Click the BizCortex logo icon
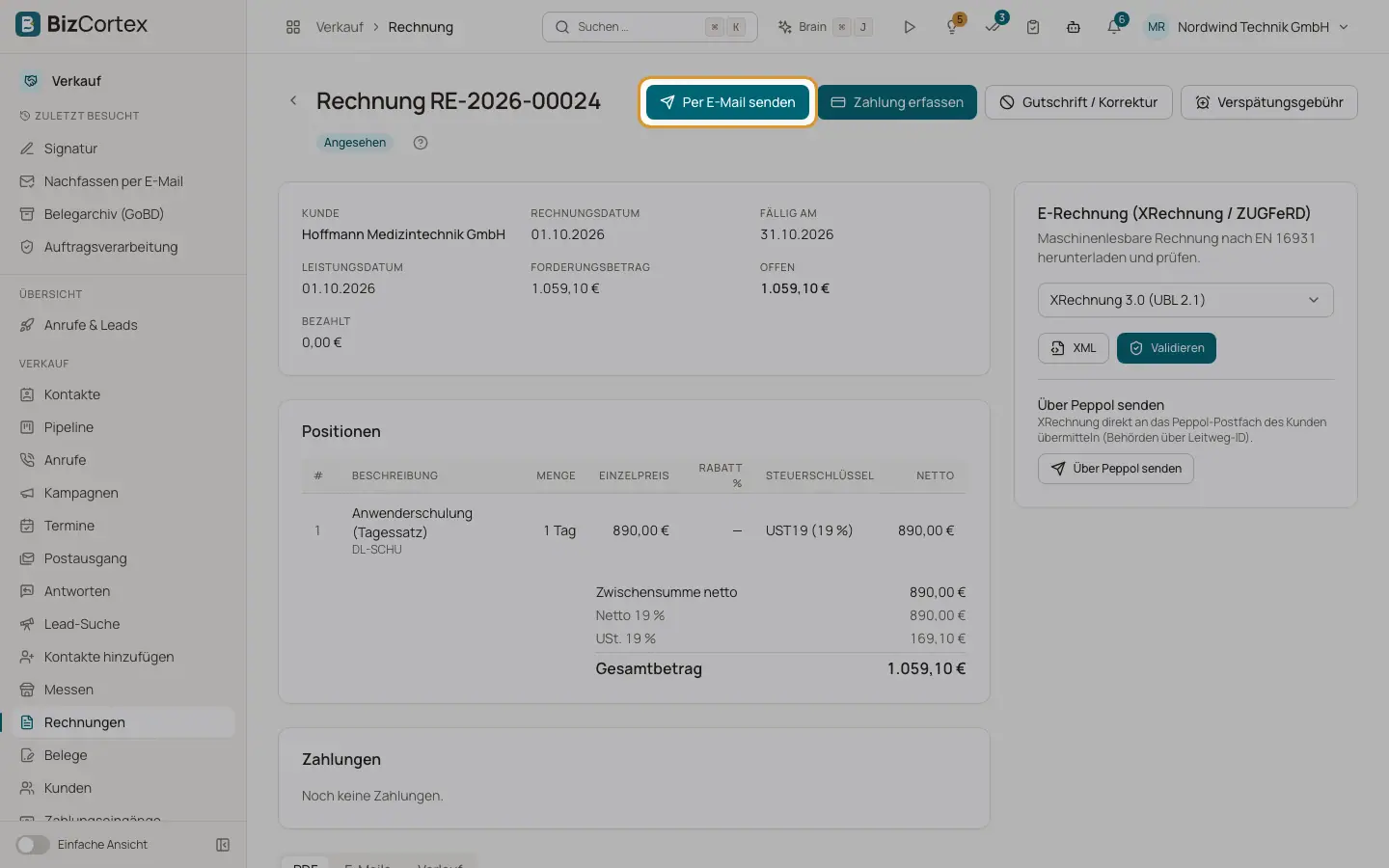 click(x=28, y=24)
